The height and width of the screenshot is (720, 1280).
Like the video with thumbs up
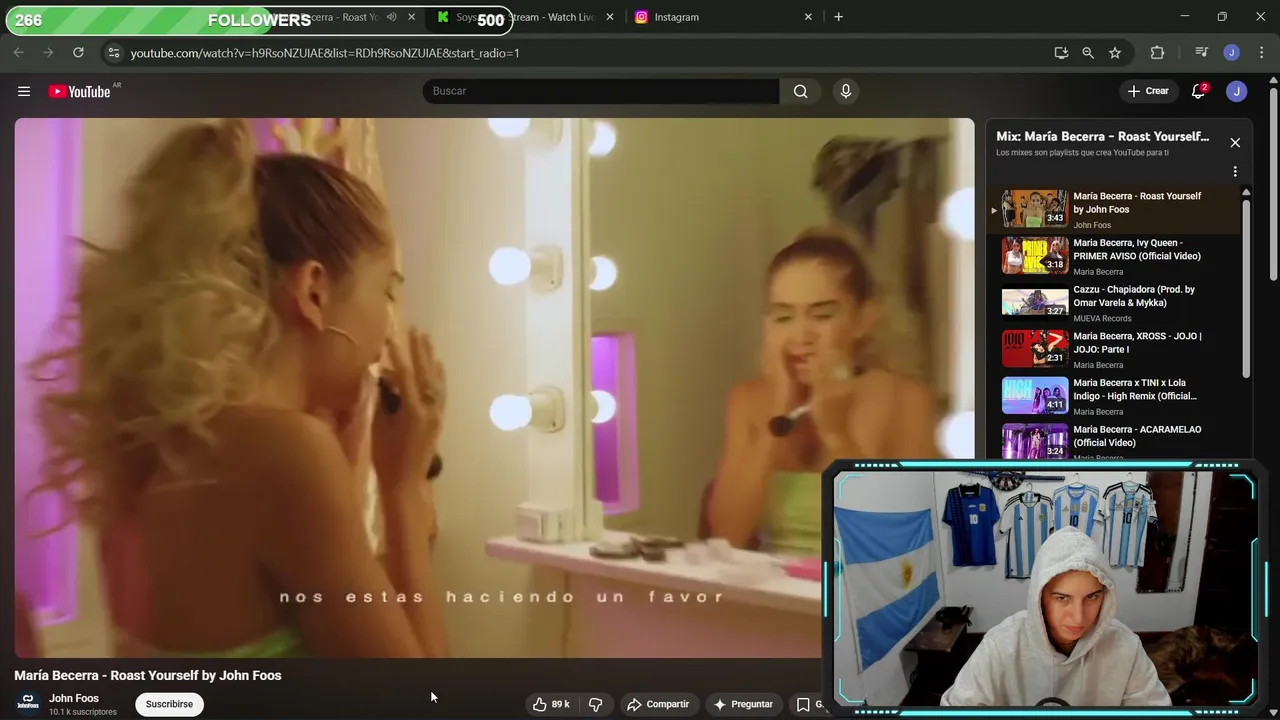pyautogui.click(x=551, y=704)
